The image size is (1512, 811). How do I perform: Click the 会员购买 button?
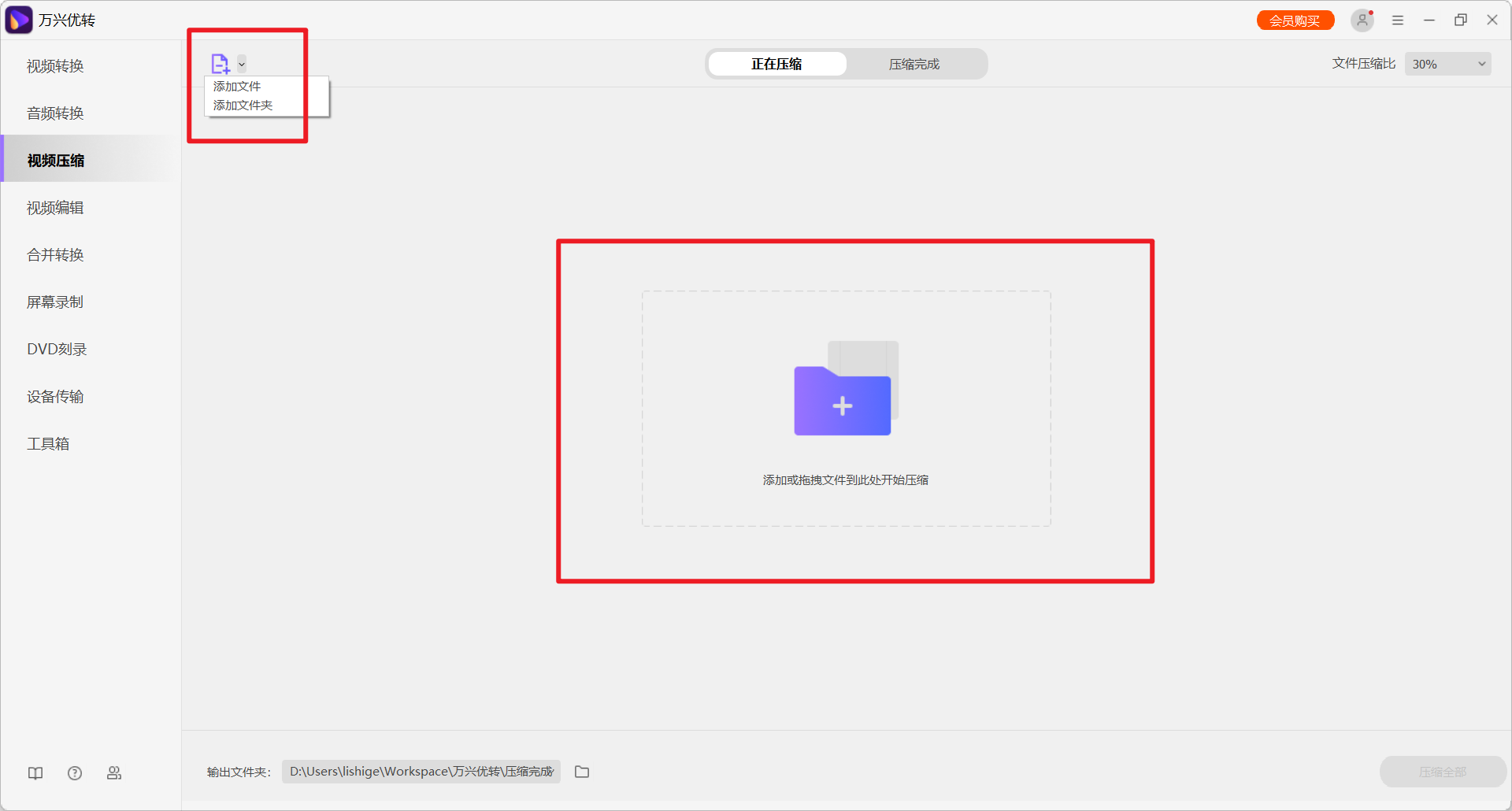(x=1295, y=20)
